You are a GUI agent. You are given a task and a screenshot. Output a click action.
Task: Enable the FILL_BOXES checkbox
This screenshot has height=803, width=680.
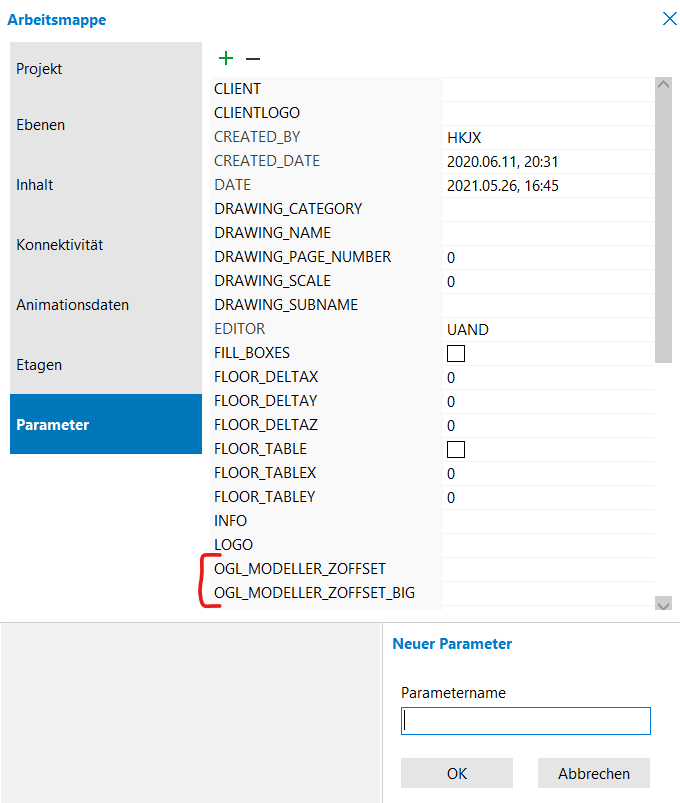point(456,353)
